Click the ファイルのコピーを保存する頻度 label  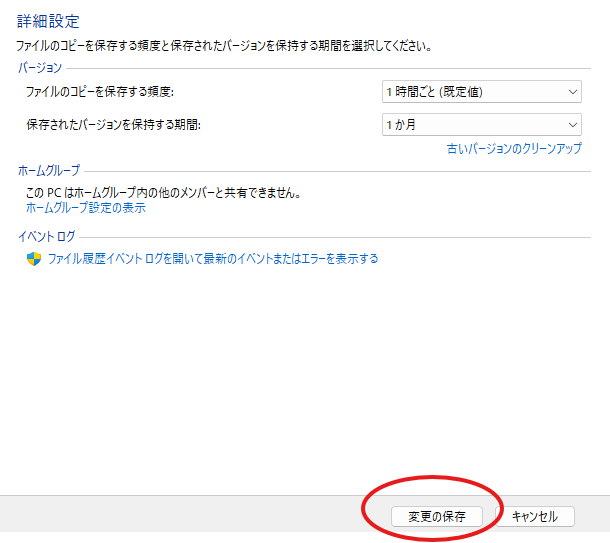(100, 92)
